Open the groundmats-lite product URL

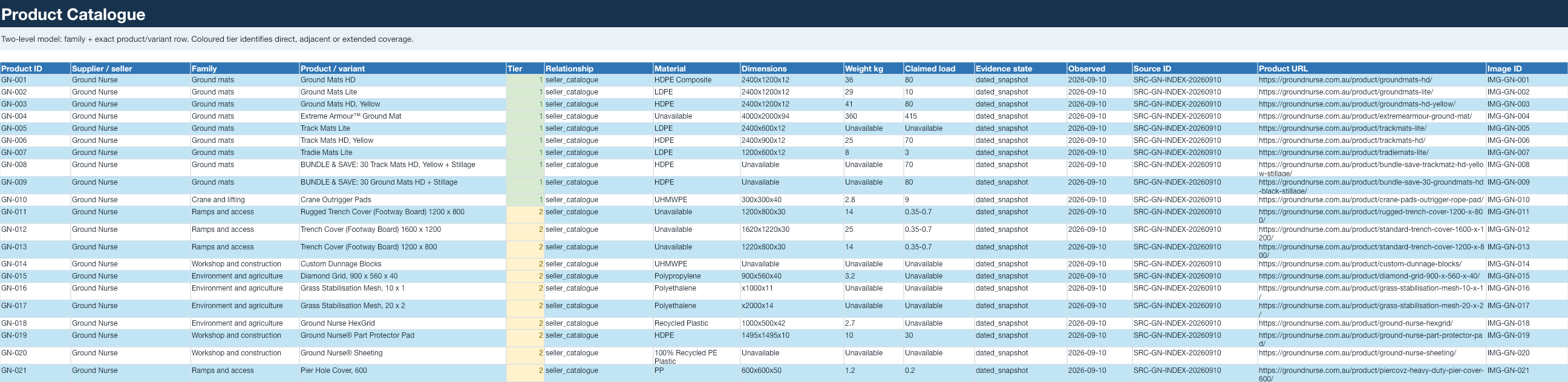[1346, 92]
